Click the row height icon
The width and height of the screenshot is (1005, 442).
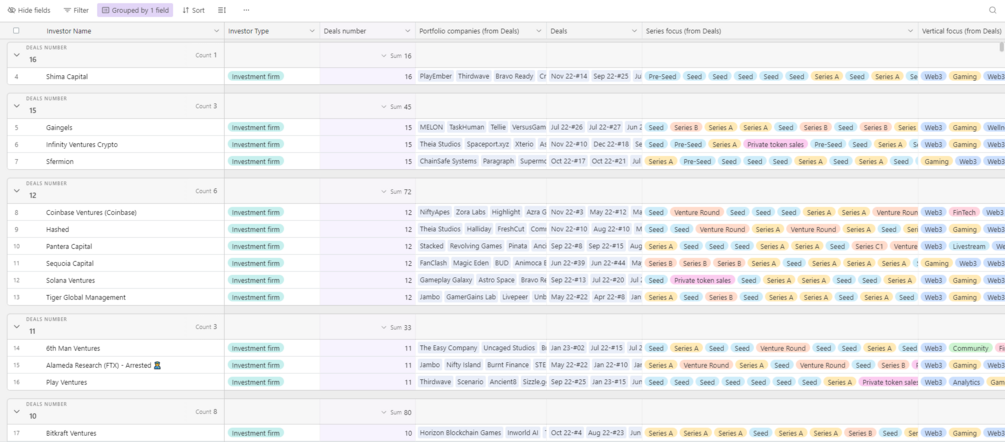coord(222,10)
